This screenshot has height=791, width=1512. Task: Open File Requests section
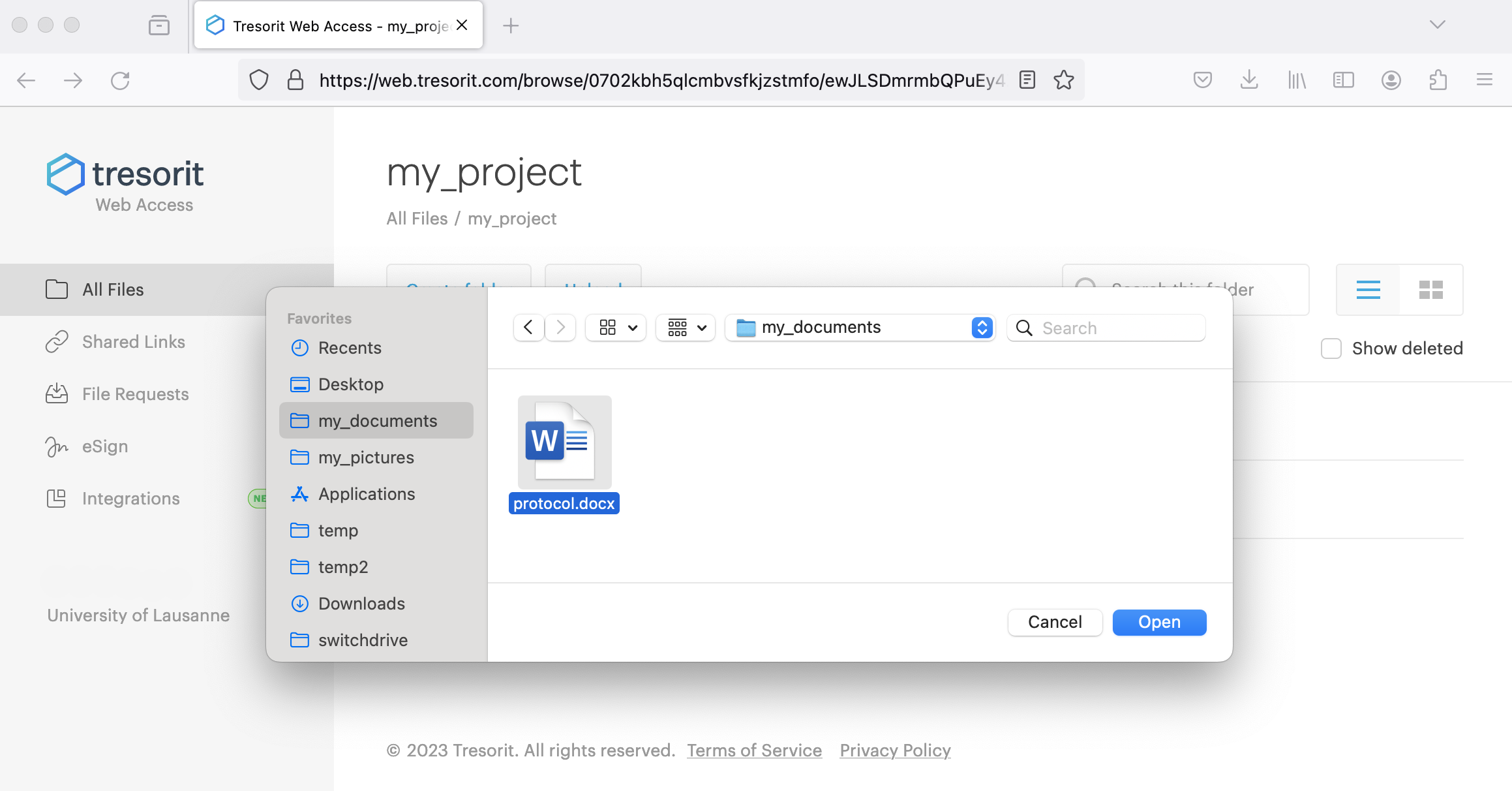click(x=135, y=394)
